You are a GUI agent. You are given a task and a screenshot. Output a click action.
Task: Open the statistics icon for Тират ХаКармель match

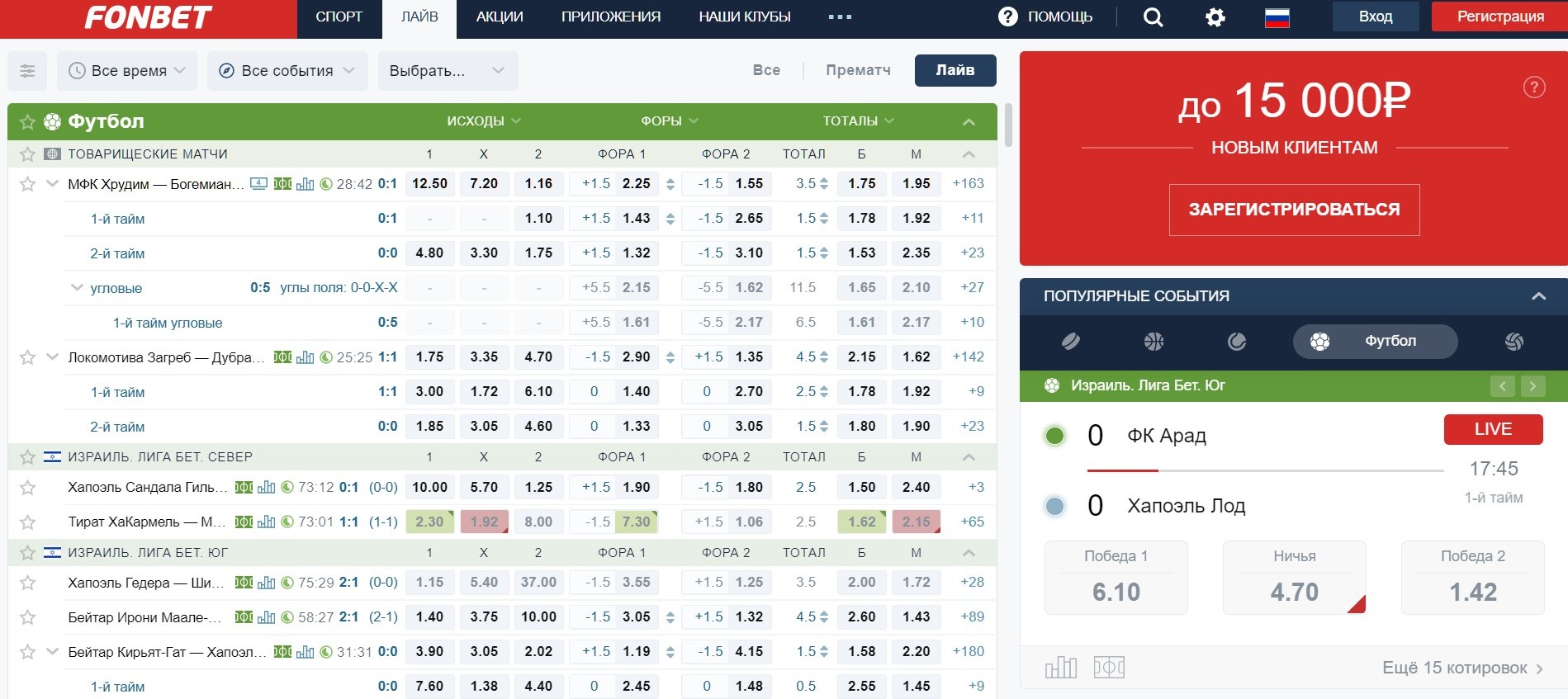[x=266, y=522]
